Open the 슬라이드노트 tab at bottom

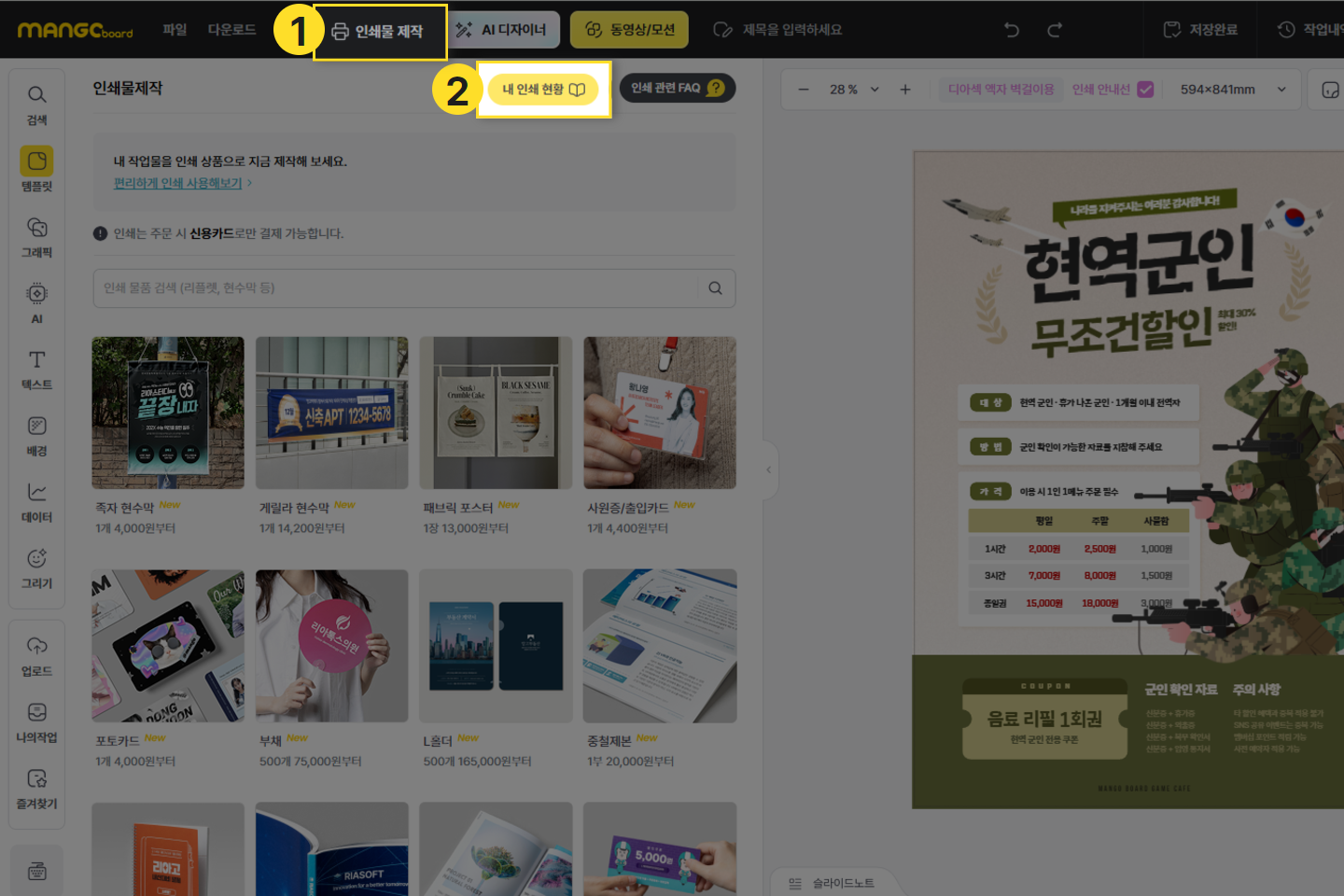pos(833,883)
